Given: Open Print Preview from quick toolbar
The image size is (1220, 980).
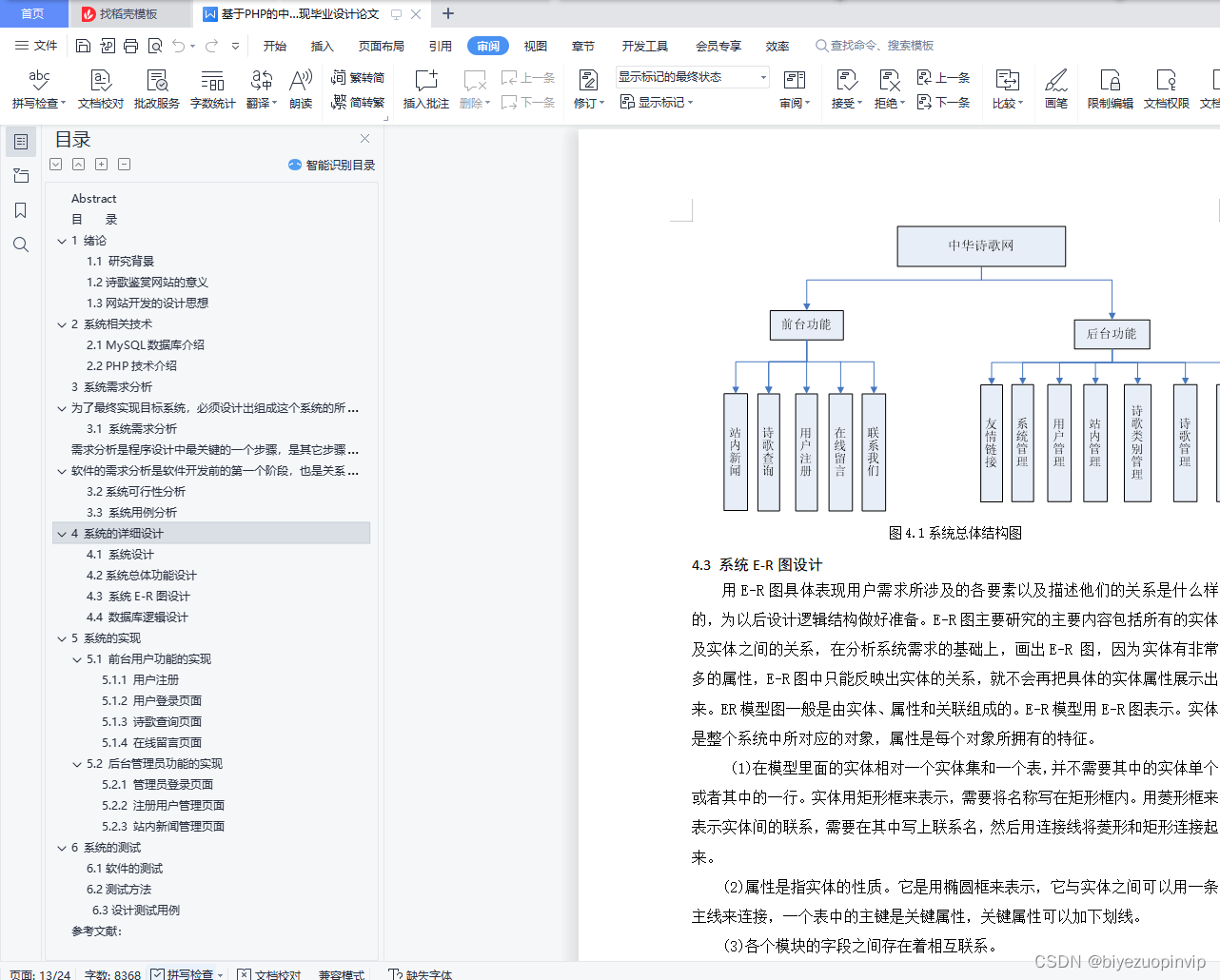Looking at the screenshot, I should pyautogui.click(x=154, y=46).
